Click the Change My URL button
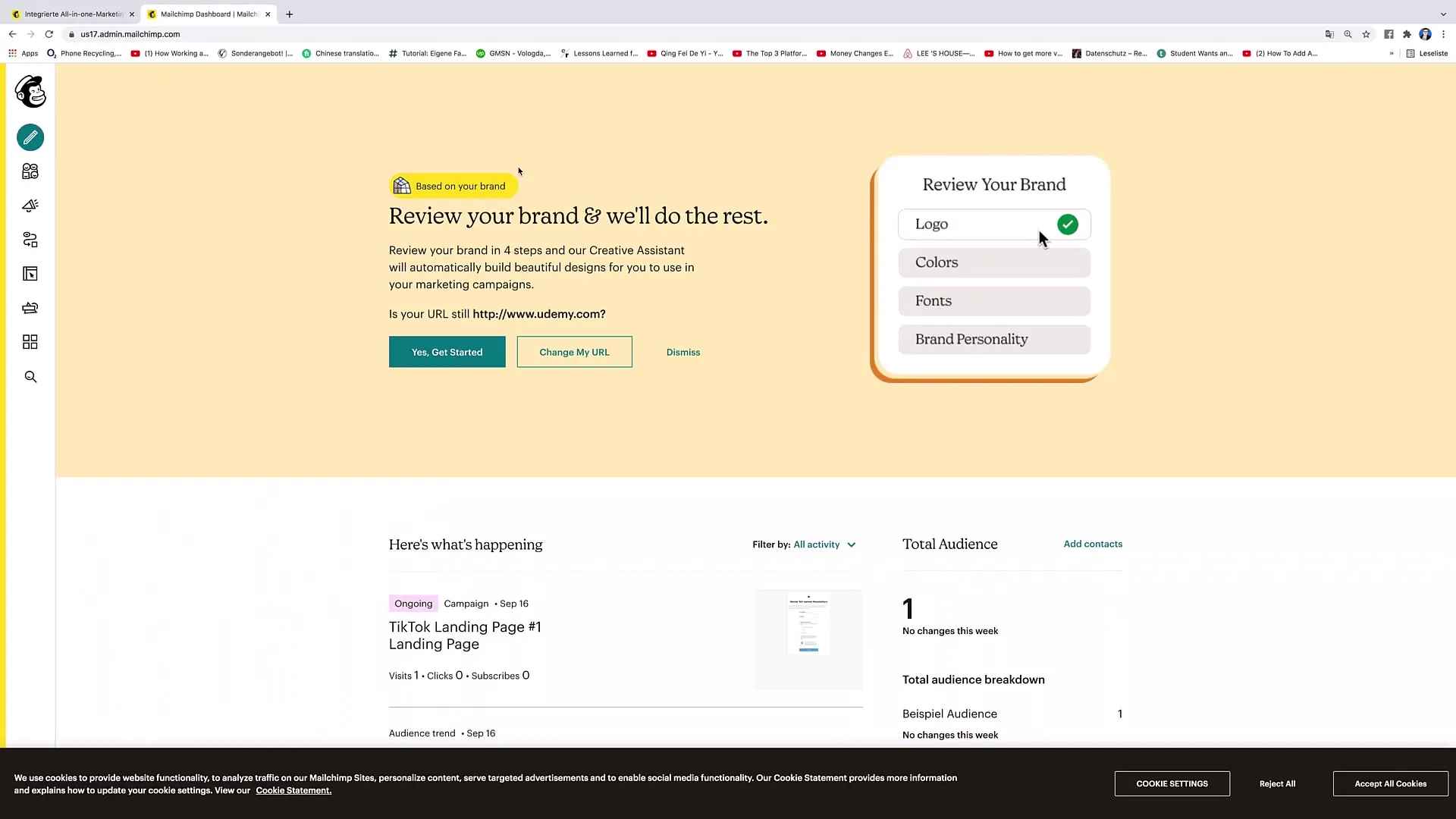 574,352
